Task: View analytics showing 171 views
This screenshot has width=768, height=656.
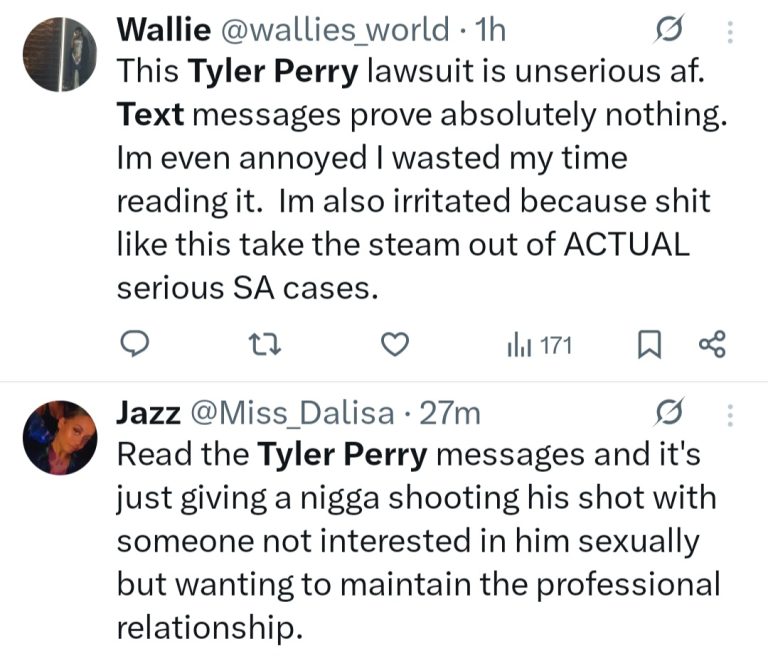Action: [540, 346]
